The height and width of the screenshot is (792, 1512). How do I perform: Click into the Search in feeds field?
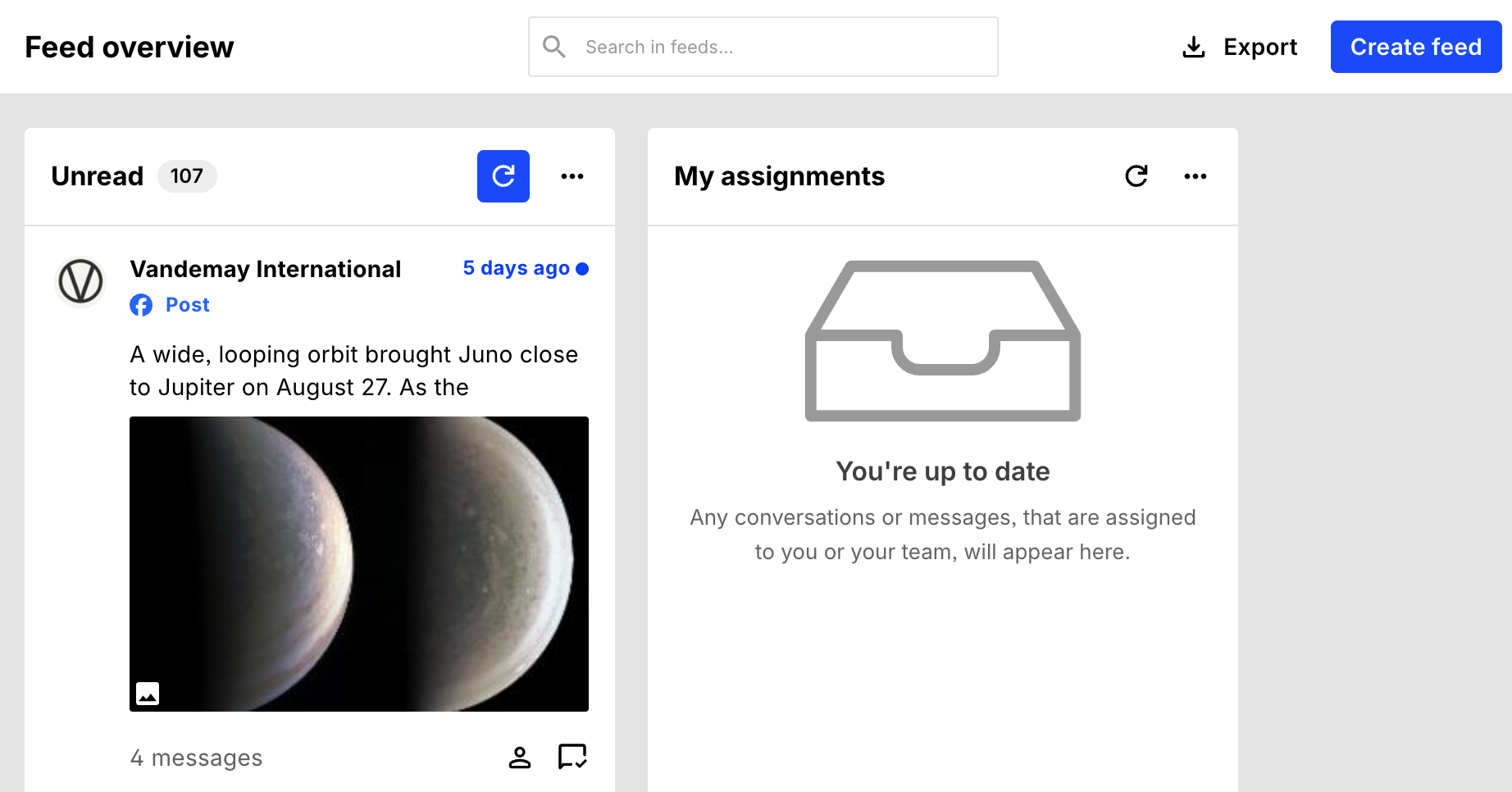[763, 47]
